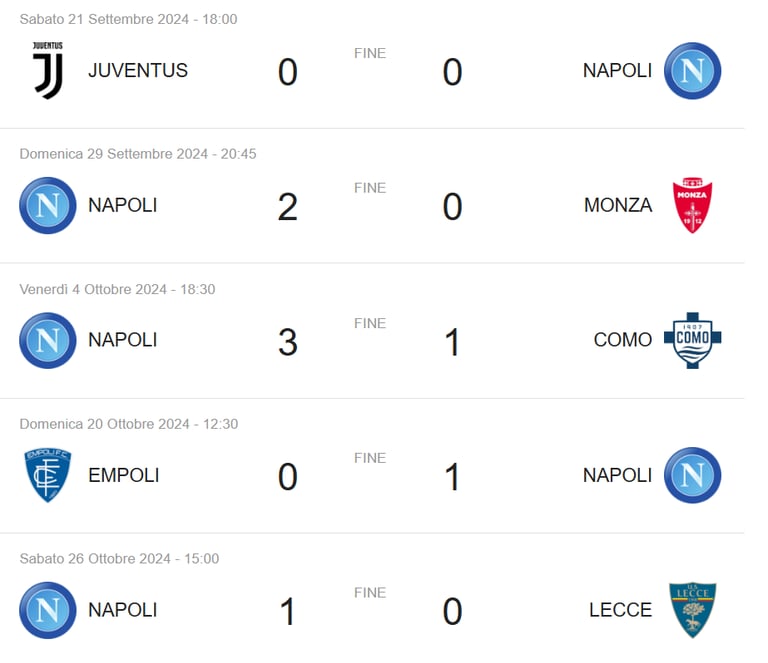The image size is (768, 663).
Task: Open the JUVENTUS team name link
Action: [x=138, y=71]
